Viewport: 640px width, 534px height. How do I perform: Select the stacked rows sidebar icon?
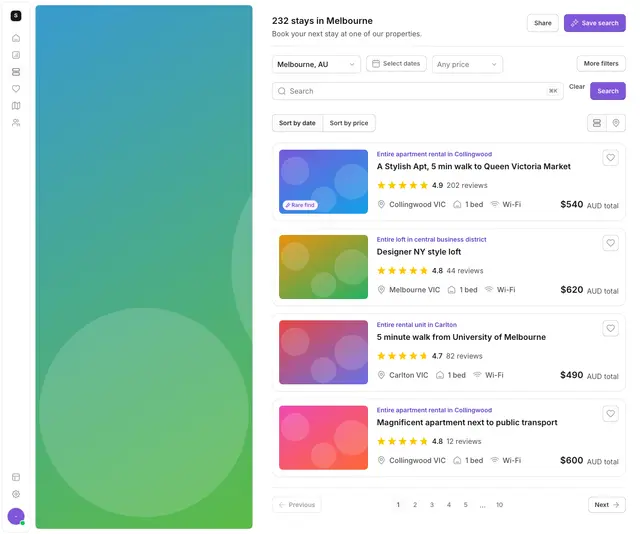coord(16,72)
